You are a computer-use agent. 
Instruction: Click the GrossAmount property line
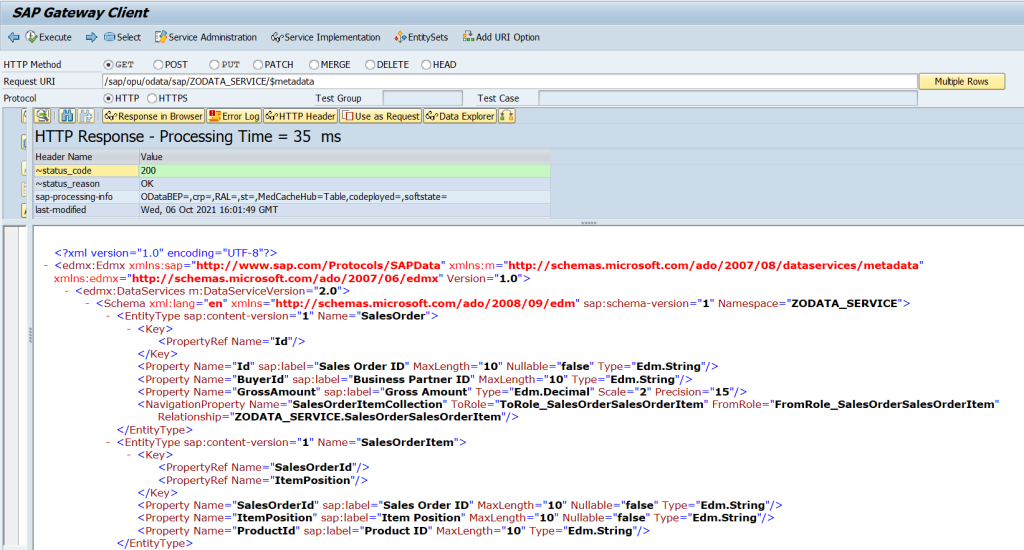(442, 392)
